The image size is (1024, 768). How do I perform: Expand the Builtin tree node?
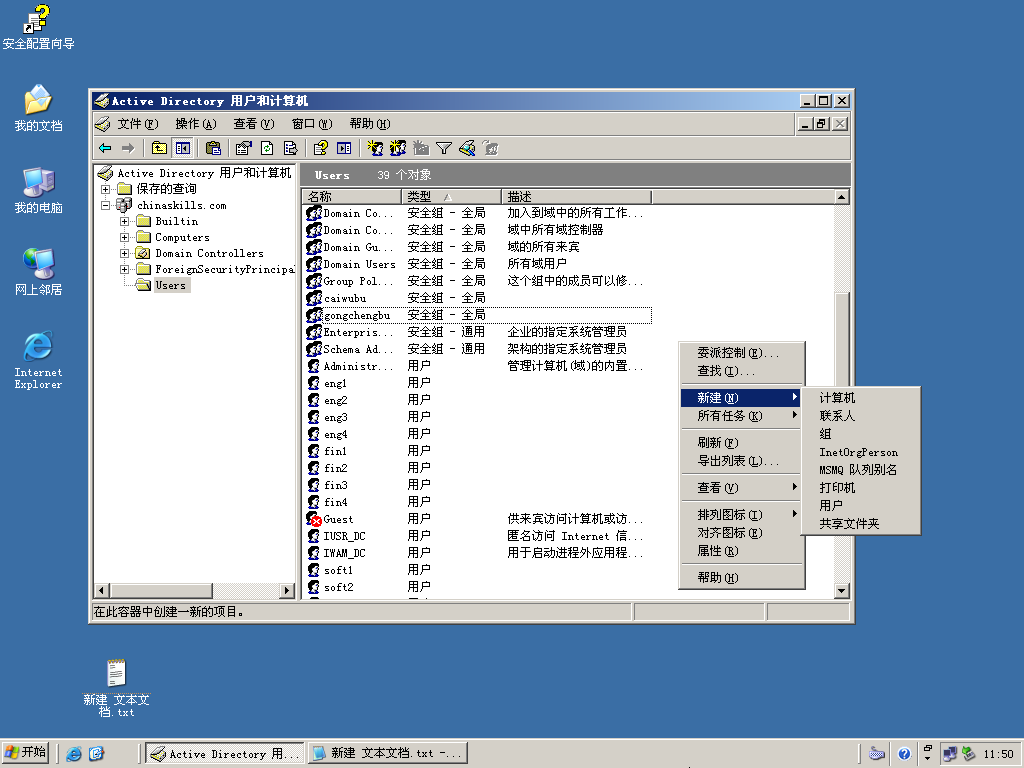tap(124, 221)
